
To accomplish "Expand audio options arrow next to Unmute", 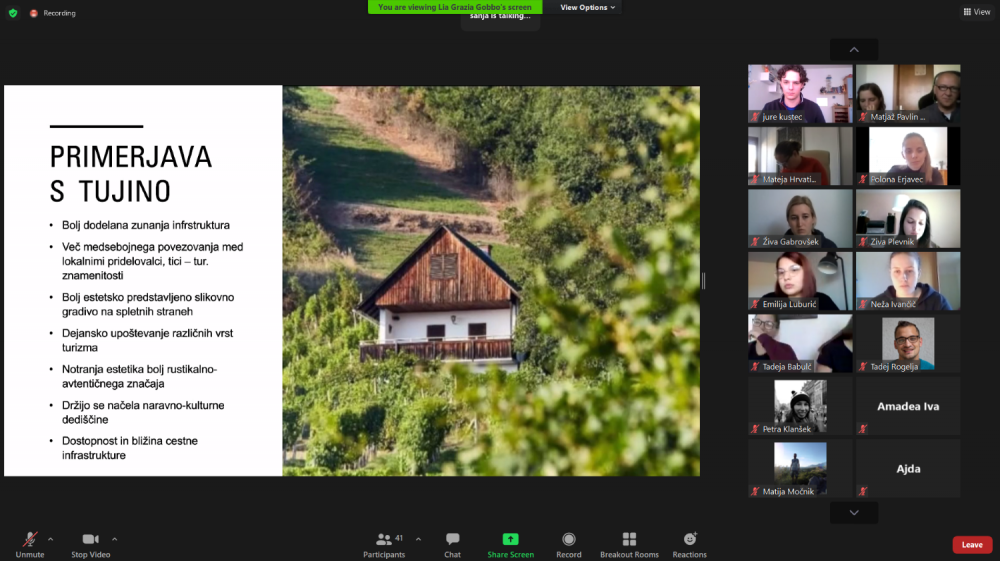I will click(51, 538).
